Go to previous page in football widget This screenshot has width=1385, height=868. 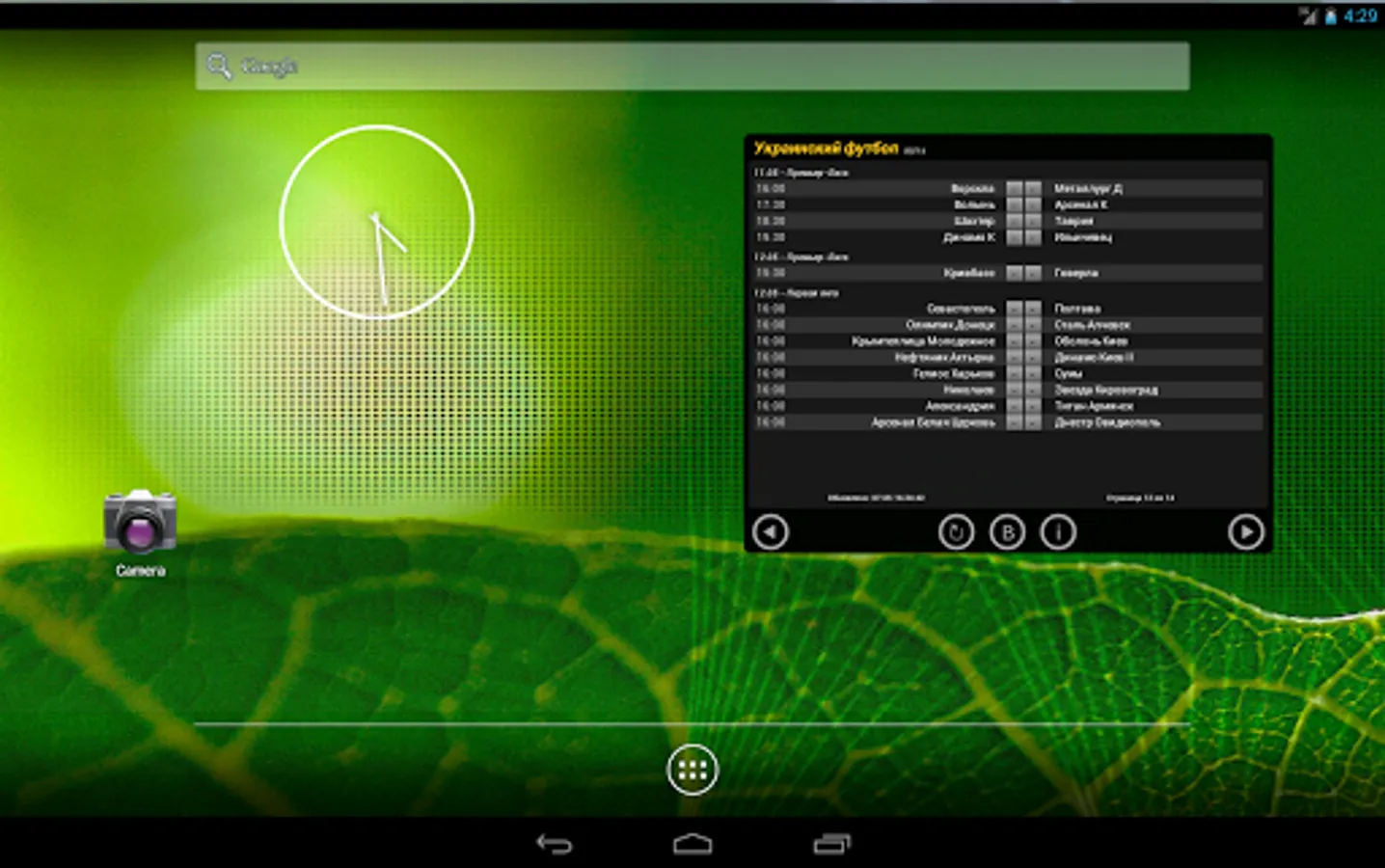point(770,531)
